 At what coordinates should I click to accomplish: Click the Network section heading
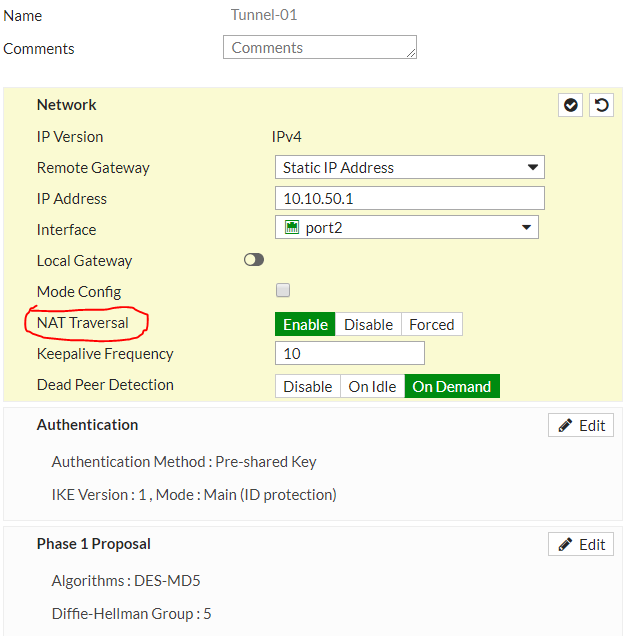point(67,105)
